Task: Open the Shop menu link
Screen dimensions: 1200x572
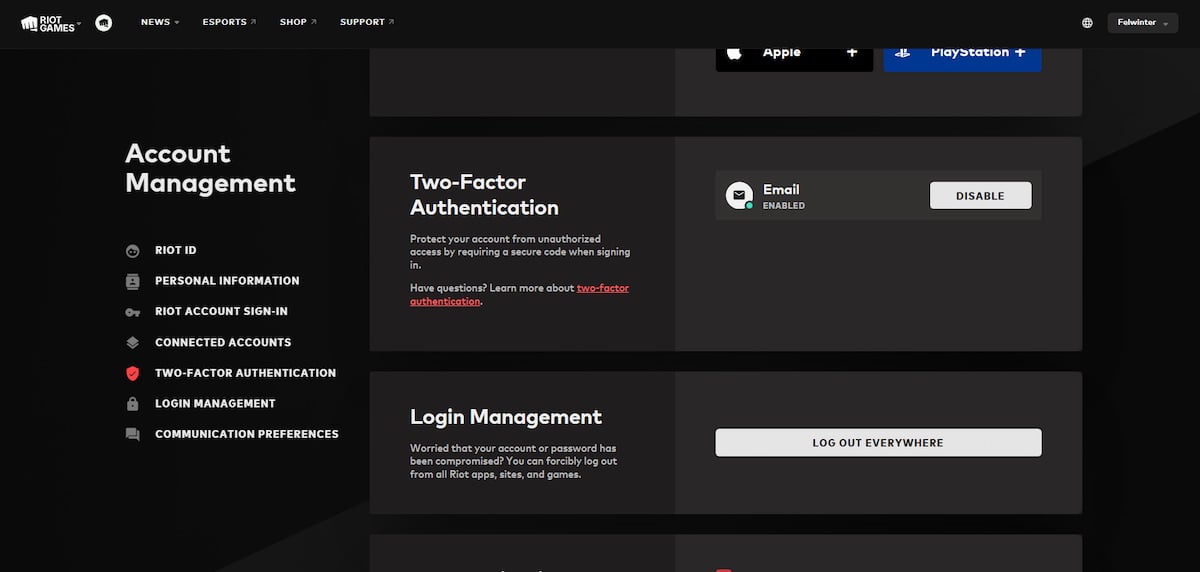Action: coord(298,22)
